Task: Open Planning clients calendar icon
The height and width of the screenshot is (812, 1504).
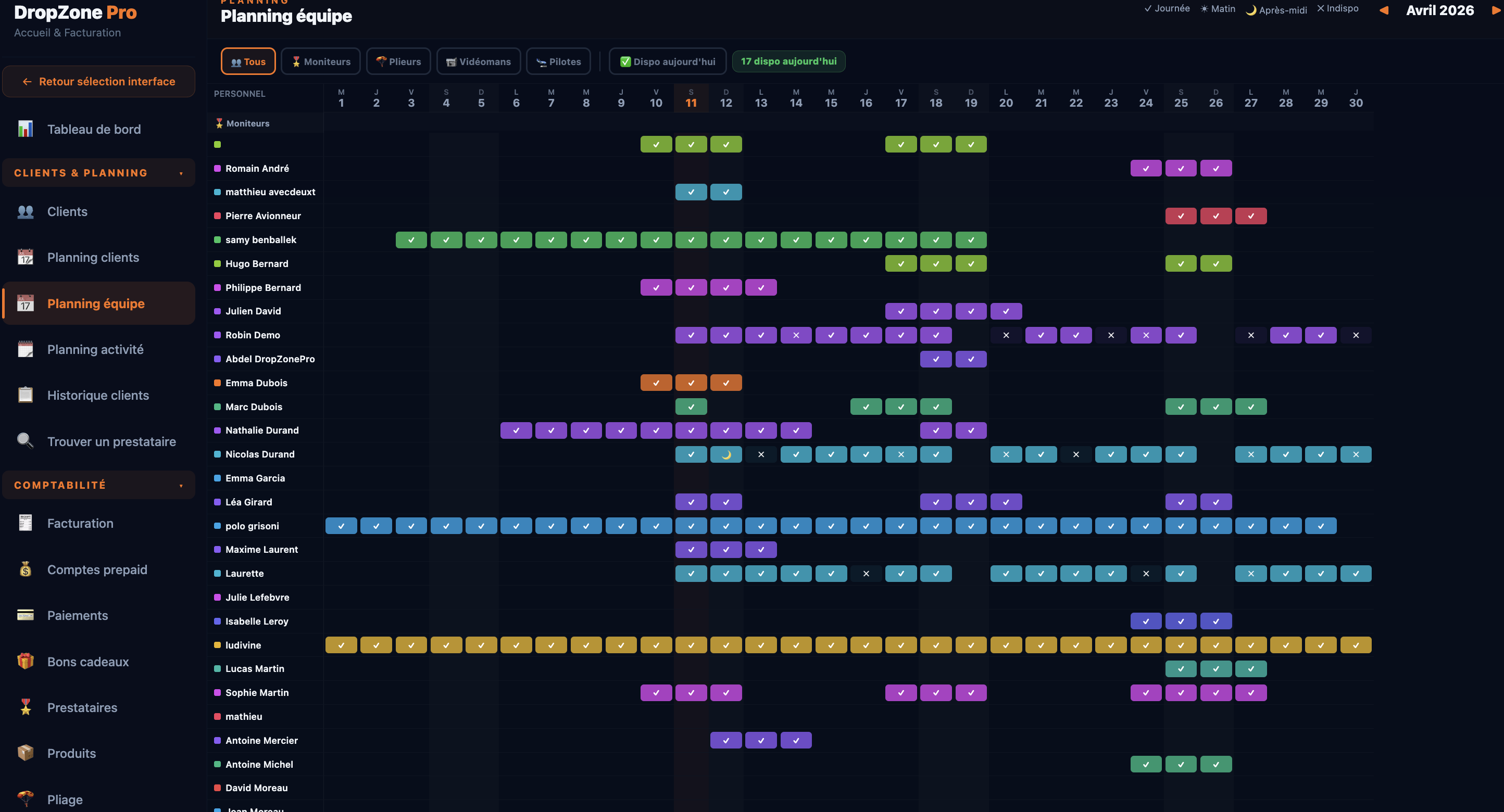Action: tap(25, 258)
